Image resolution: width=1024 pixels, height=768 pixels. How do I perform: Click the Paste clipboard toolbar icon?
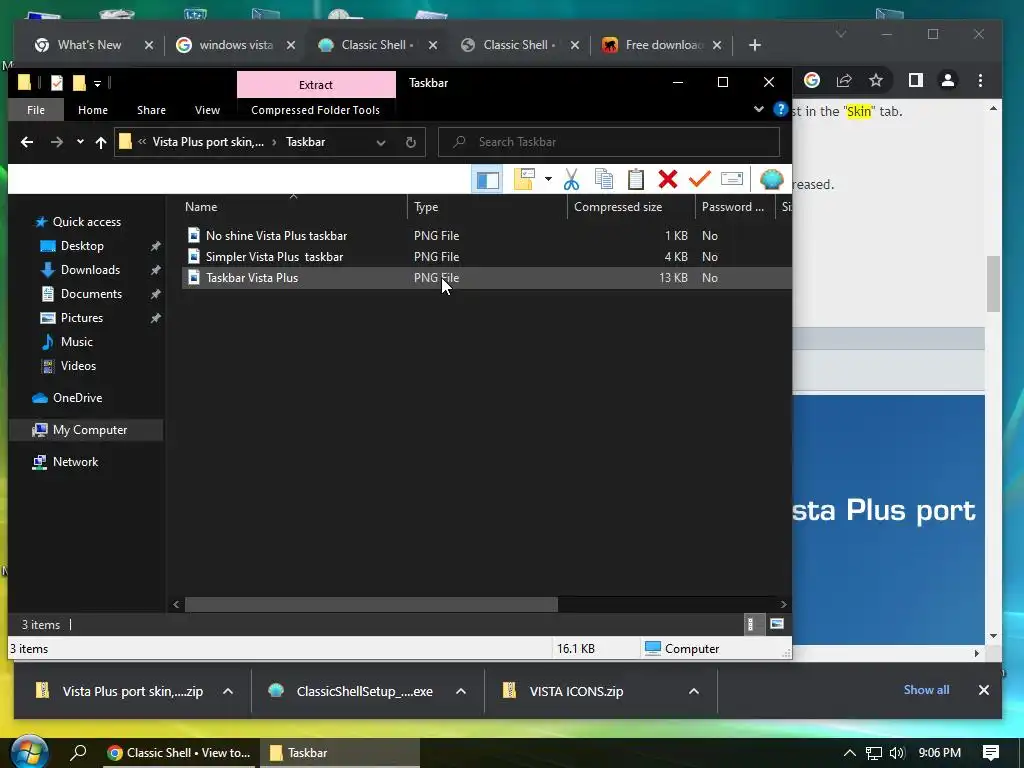[635, 179]
